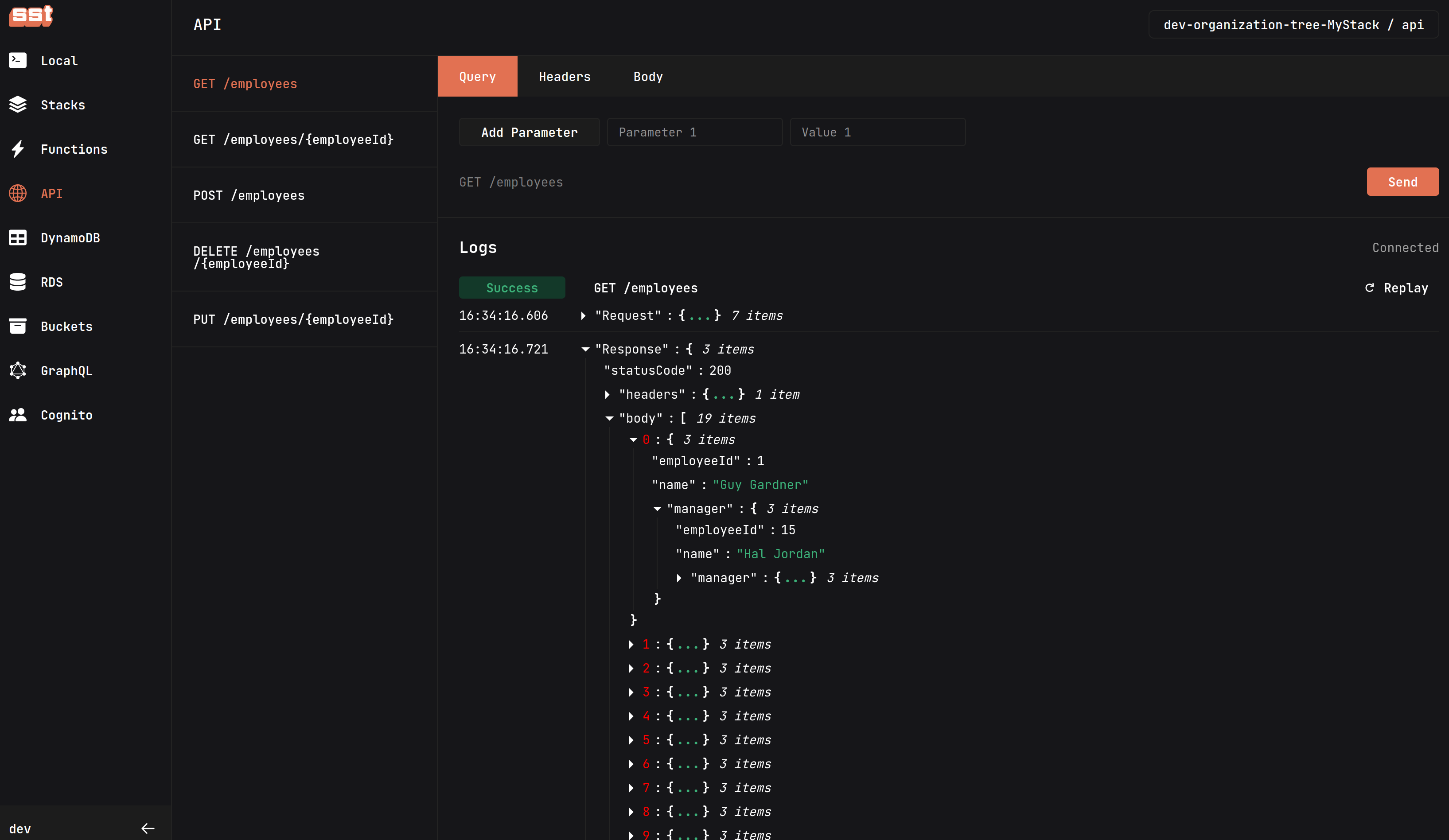The height and width of the screenshot is (840, 1449).
Task: Click the Local terminal icon in sidebar
Action: (18, 60)
